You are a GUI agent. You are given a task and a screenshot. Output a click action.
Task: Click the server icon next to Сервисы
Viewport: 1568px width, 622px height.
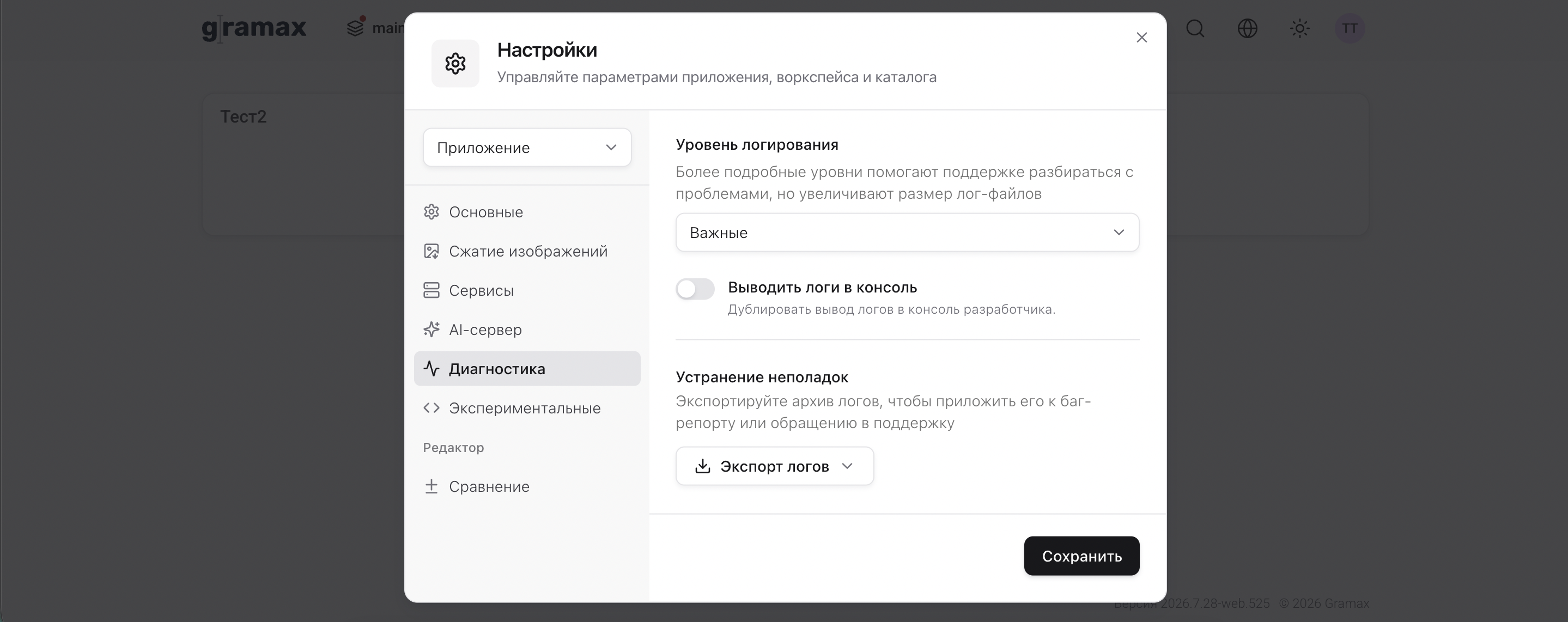(431, 290)
